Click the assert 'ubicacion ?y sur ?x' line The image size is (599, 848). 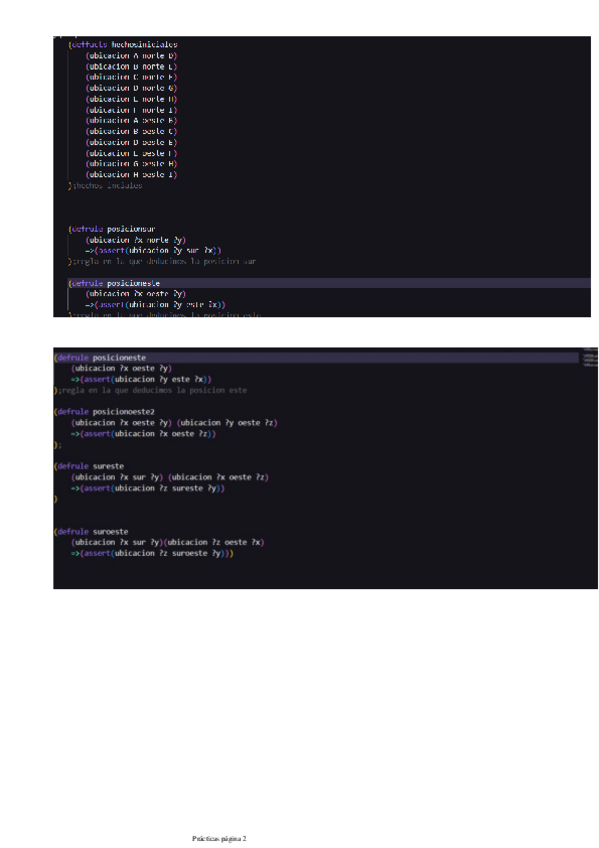[153, 250]
